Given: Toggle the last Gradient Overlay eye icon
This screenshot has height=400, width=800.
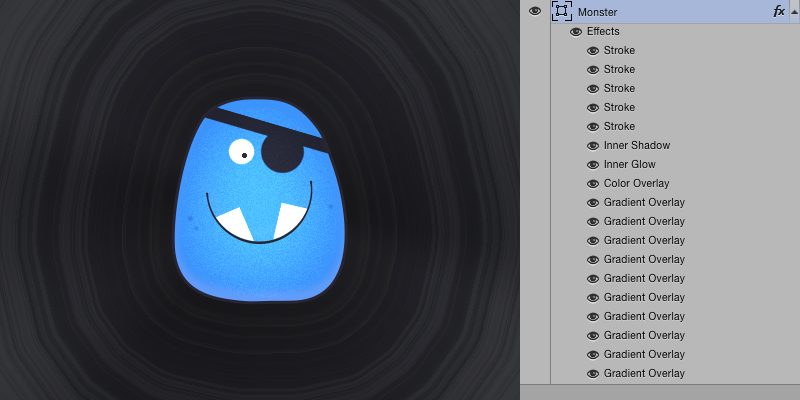Looking at the screenshot, I should click(x=593, y=374).
